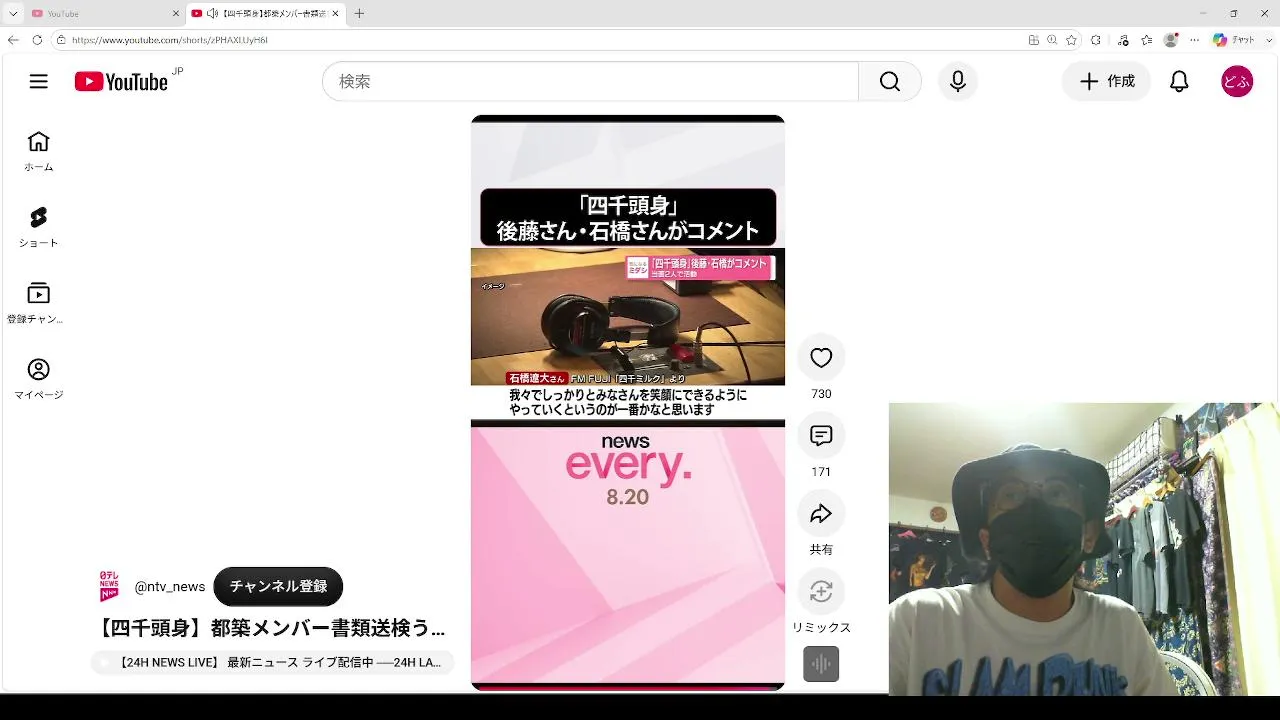This screenshot has width=1280, height=720.
Task: Mute the tab via speaker icon
Action: tap(212, 14)
